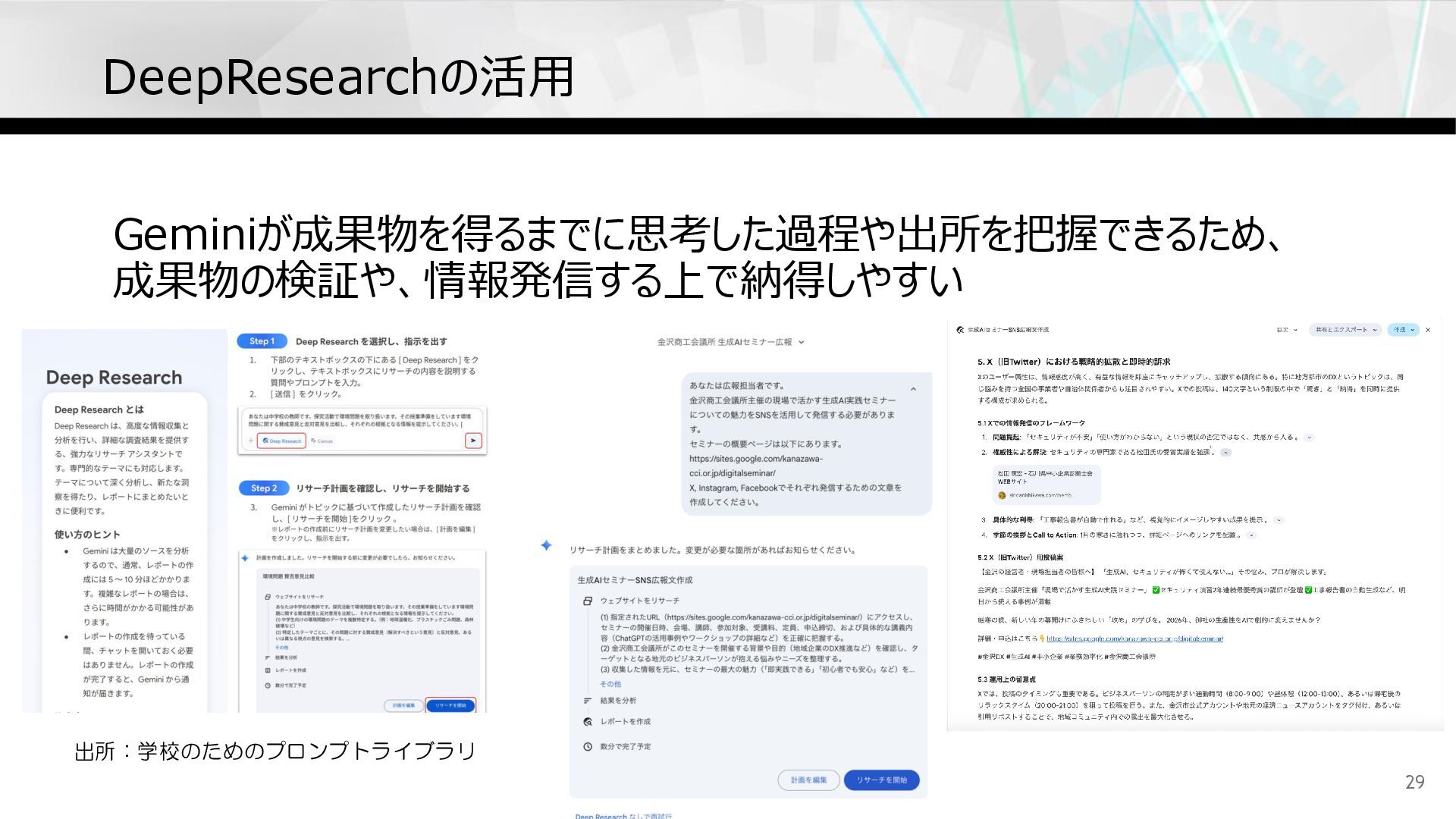Expand the source chip after 問題提起 item

pyautogui.click(x=1310, y=438)
